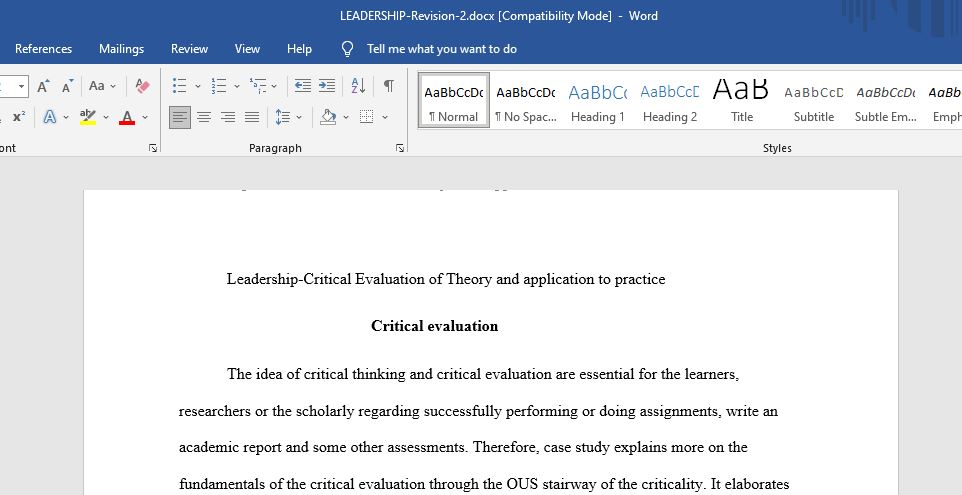Expand shading color dropdown arrow
Screen dimensions: 962x495
(345, 117)
